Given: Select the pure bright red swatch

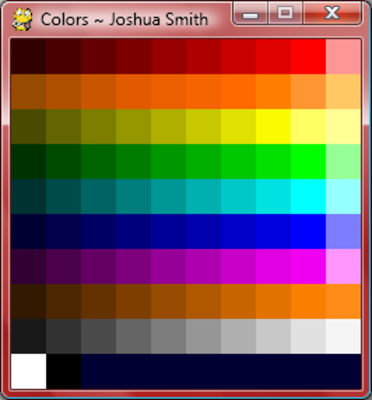Looking at the screenshot, I should pyautogui.click(x=308, y=56).
